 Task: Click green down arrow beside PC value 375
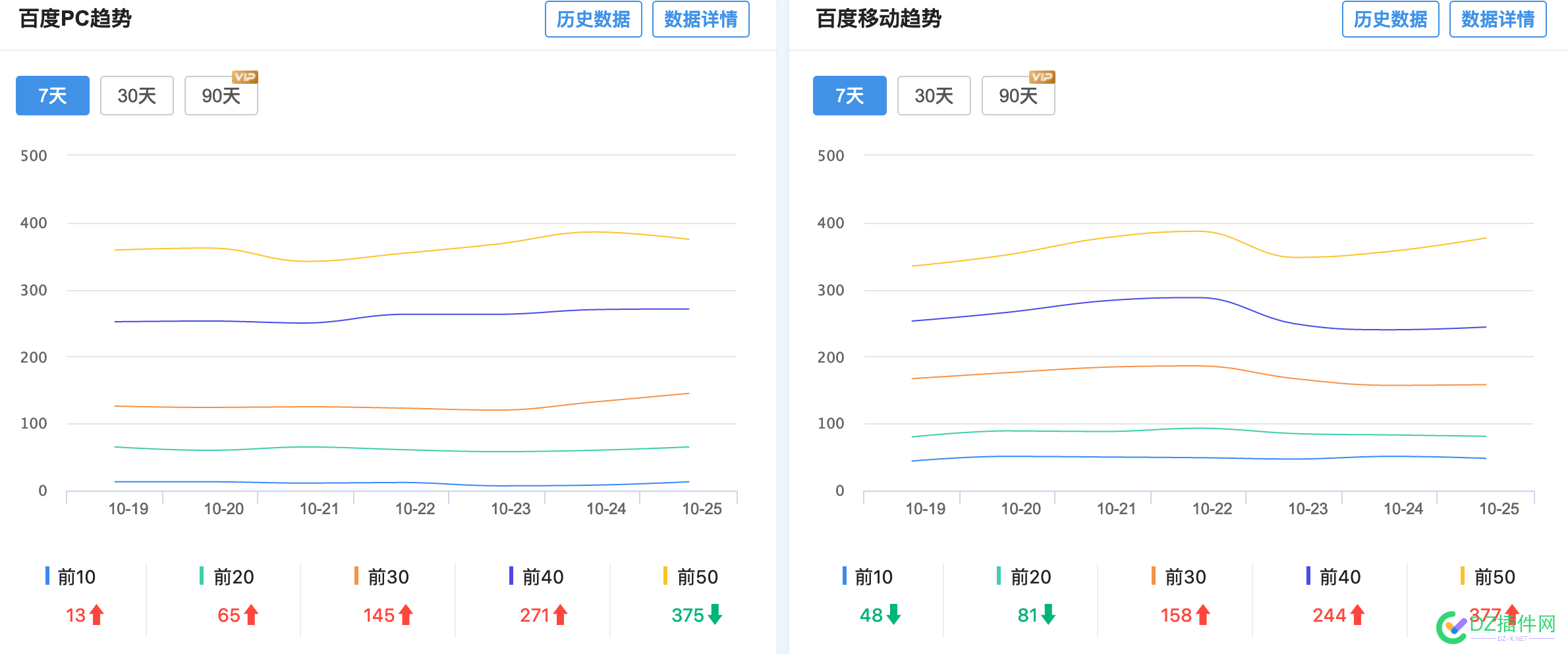715,614
